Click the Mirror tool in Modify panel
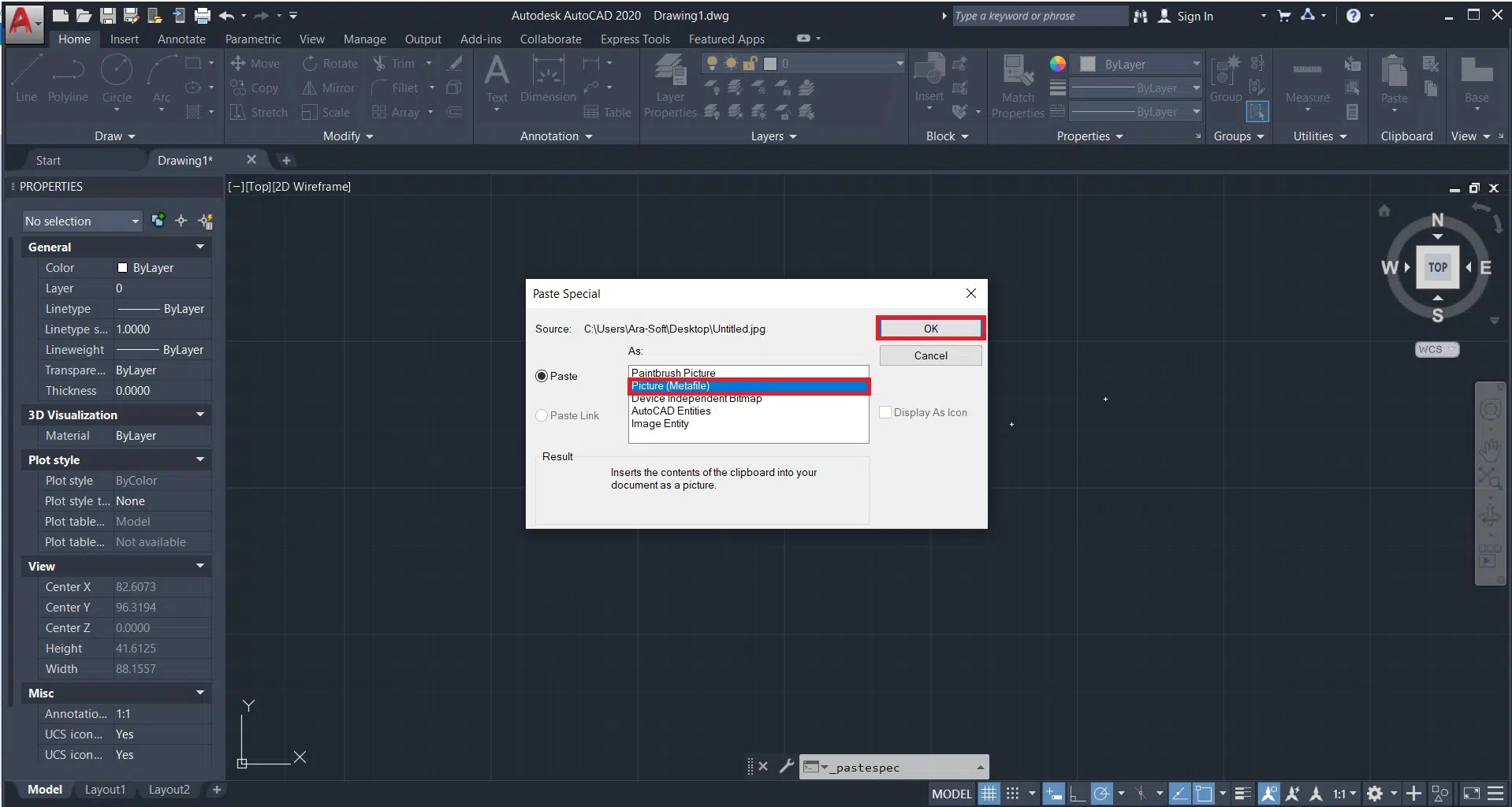The width and height of the screenshot is (1512, 807). click(329, 88)
